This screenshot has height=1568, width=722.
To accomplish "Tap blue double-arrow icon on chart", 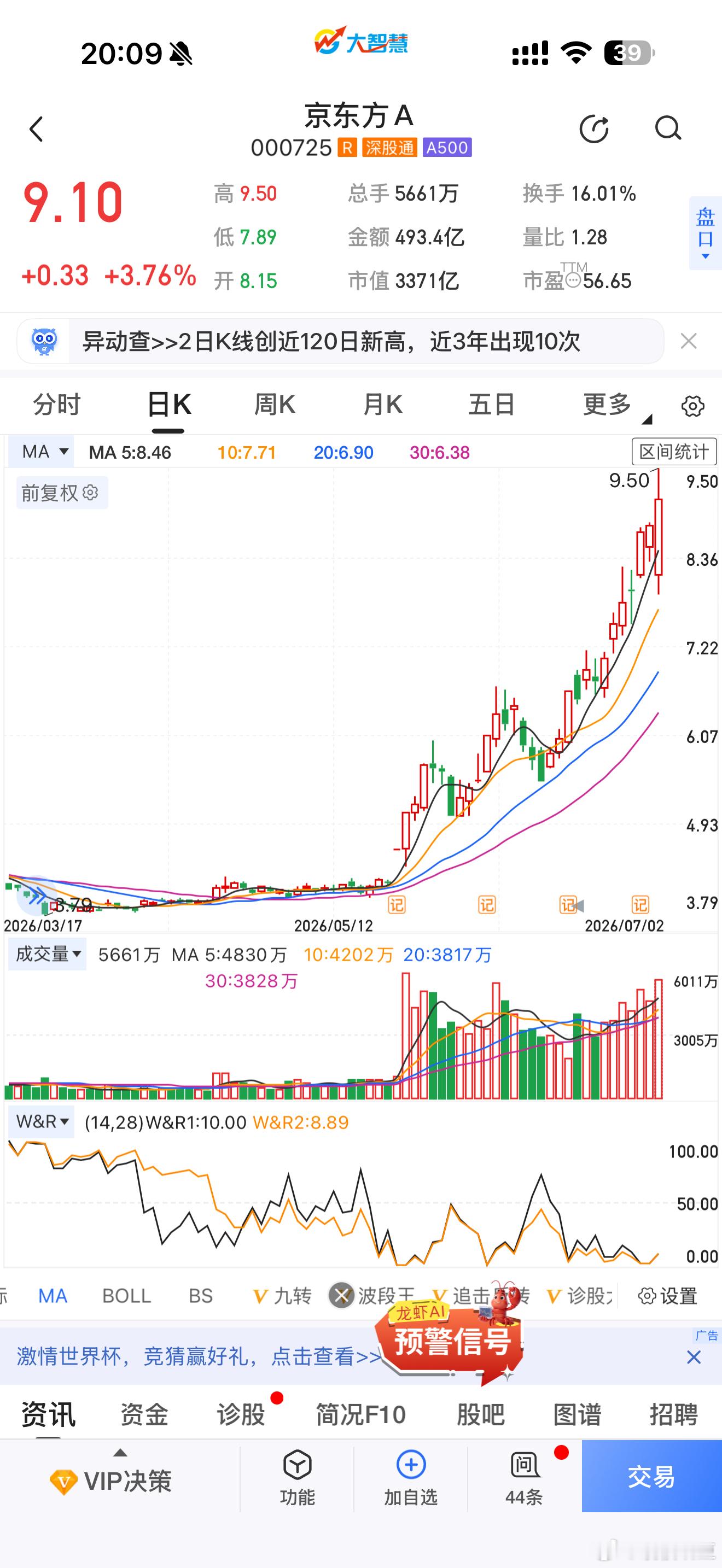I will pos(37,894).
